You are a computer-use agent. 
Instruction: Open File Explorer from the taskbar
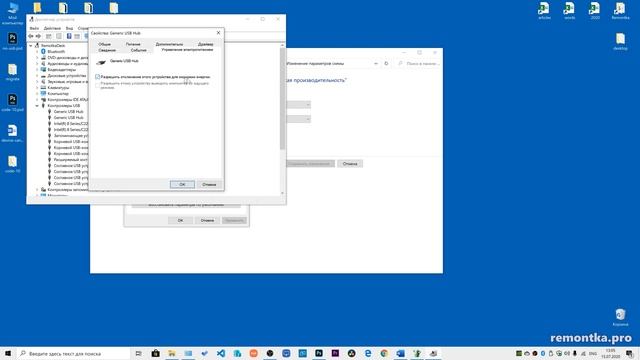[172, 353]
